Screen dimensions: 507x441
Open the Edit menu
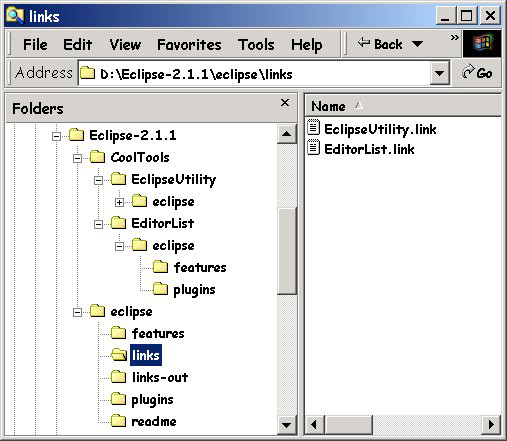77,45
